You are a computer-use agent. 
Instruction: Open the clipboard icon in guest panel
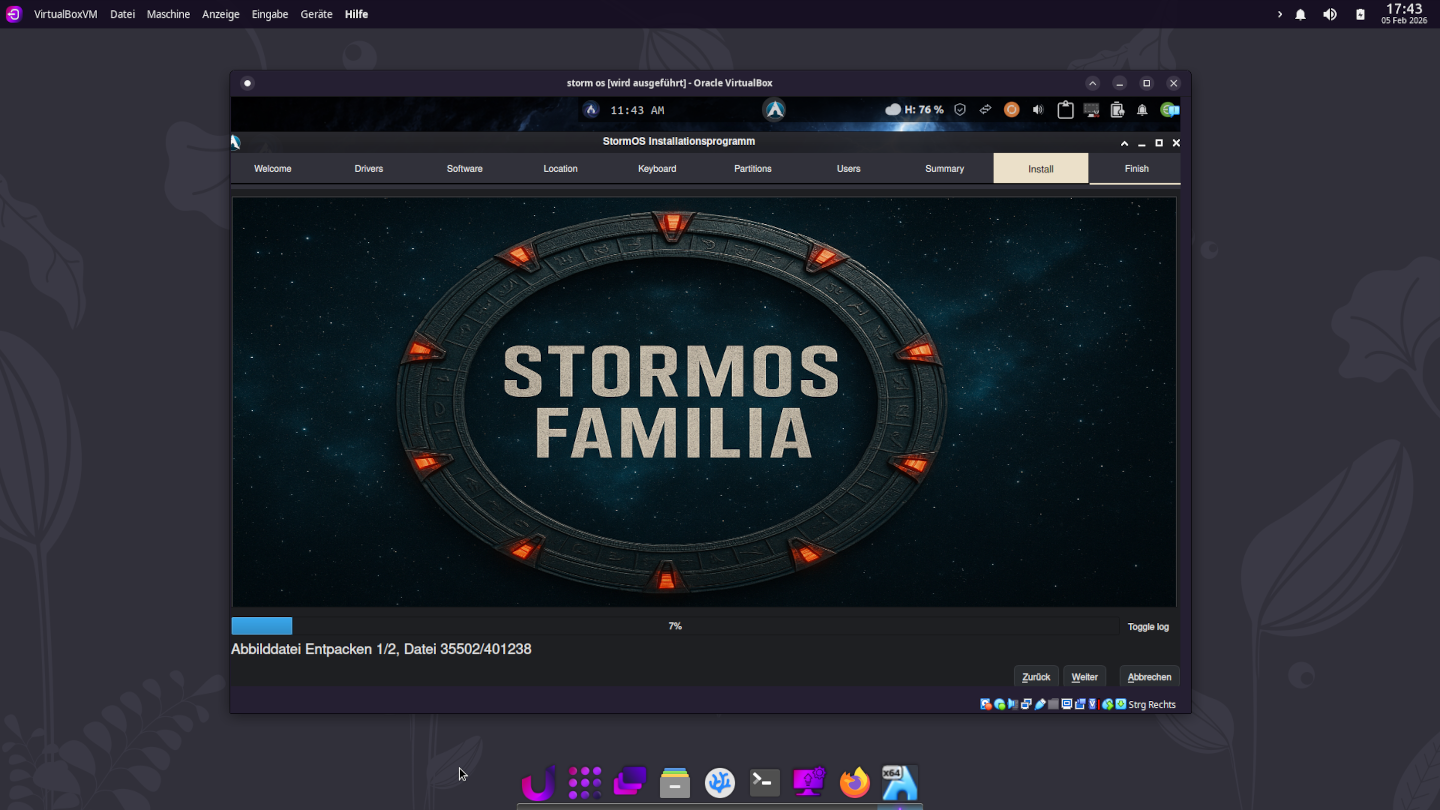click(1065, 110)
